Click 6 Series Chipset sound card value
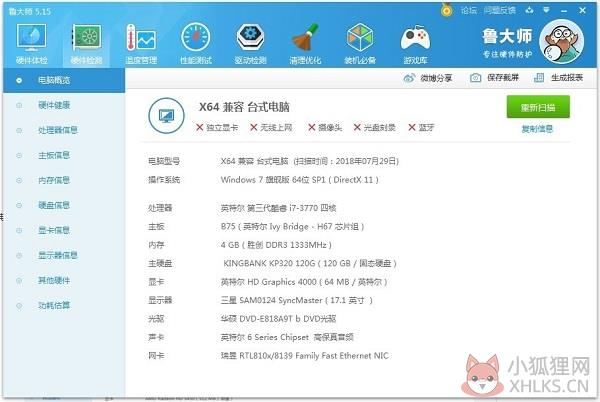The height and width of the screenshot is (402, 600). [287, 337]
